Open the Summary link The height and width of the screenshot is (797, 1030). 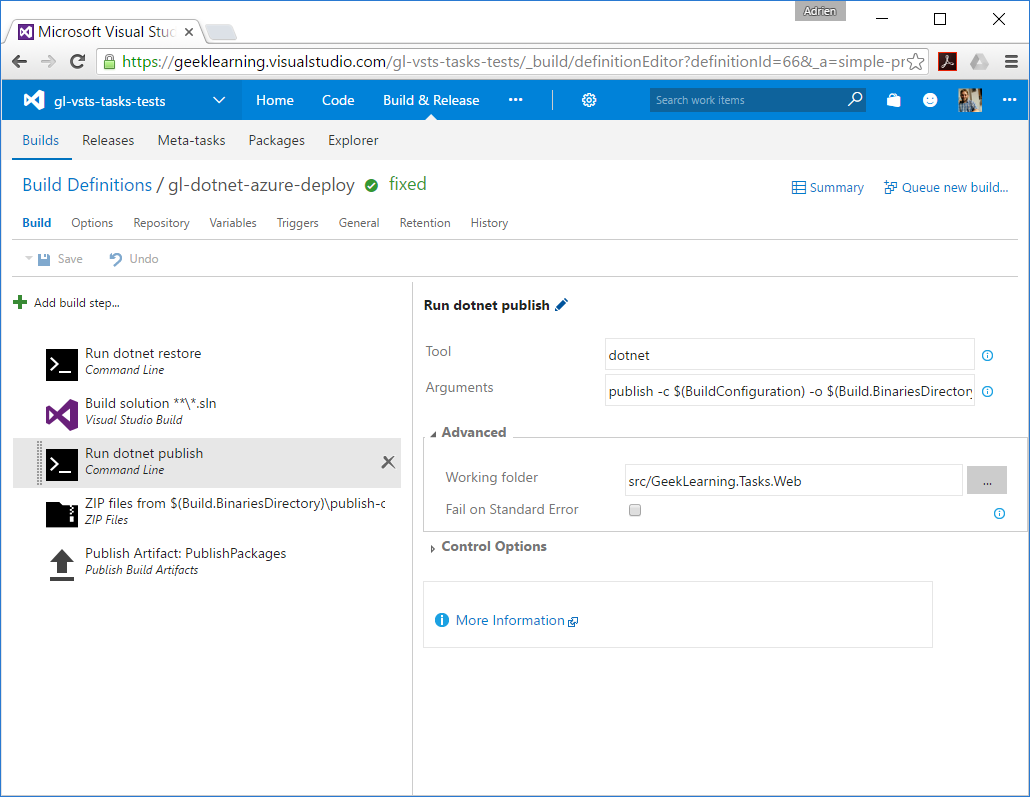pyautogui.click(x=828, y=187)
